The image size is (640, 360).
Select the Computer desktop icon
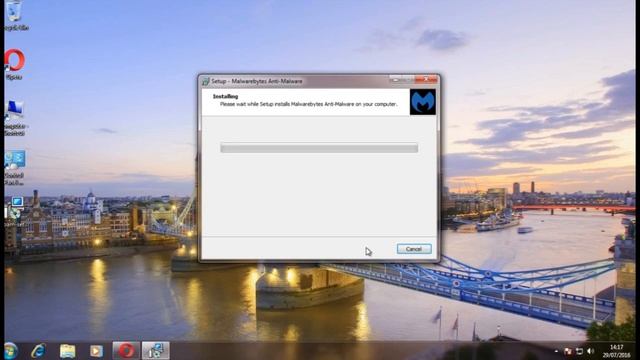pos(15,118)
